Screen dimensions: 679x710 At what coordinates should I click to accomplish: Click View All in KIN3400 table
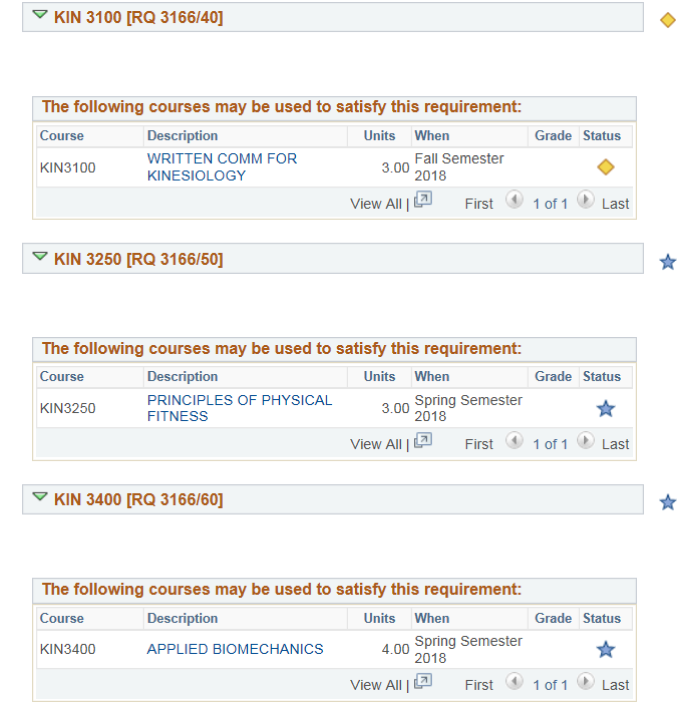[375, 685]
